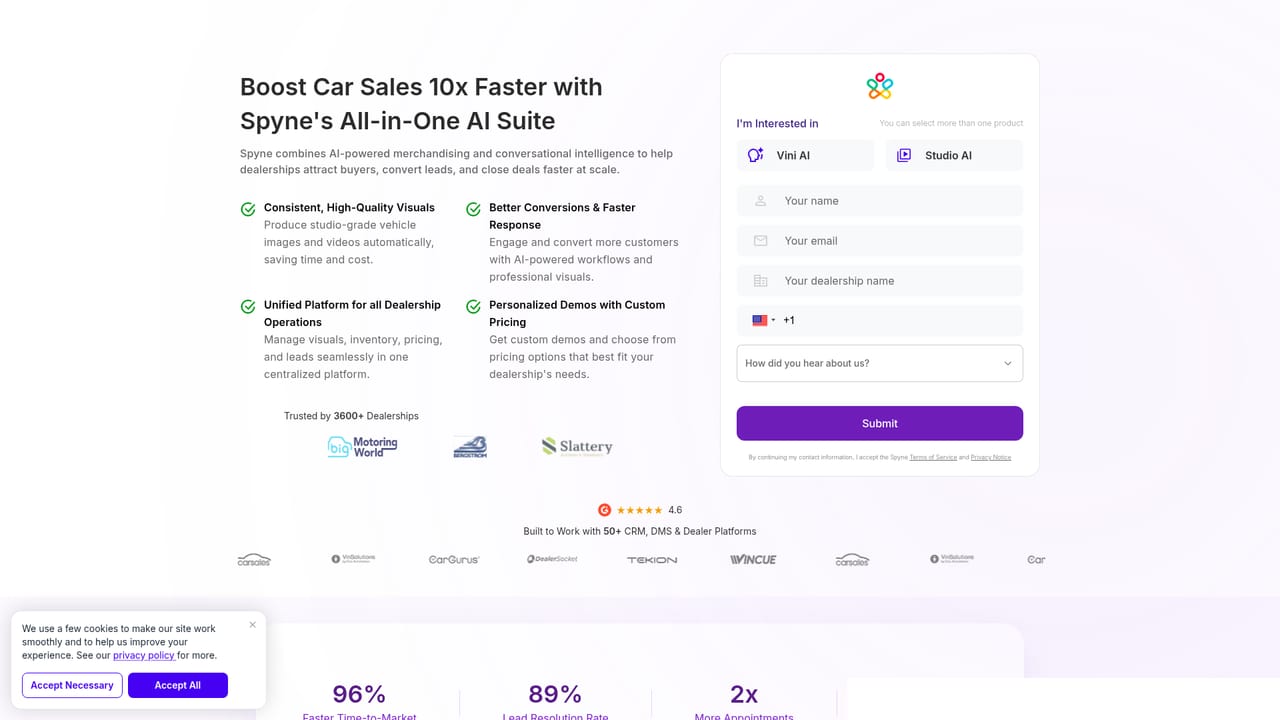Click into the Your email field
1280x720 pixels.
(x=880, y=241)
